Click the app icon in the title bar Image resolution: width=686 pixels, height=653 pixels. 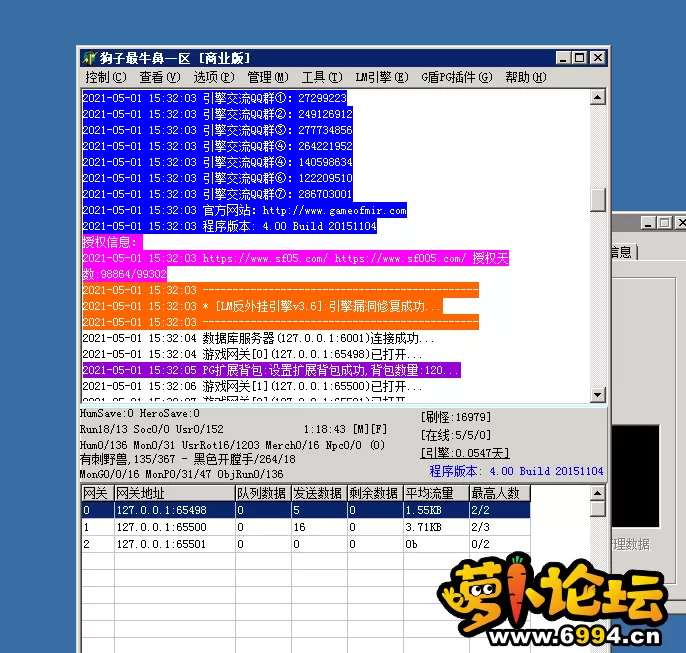pyautogui.click(x=90, y=58)
